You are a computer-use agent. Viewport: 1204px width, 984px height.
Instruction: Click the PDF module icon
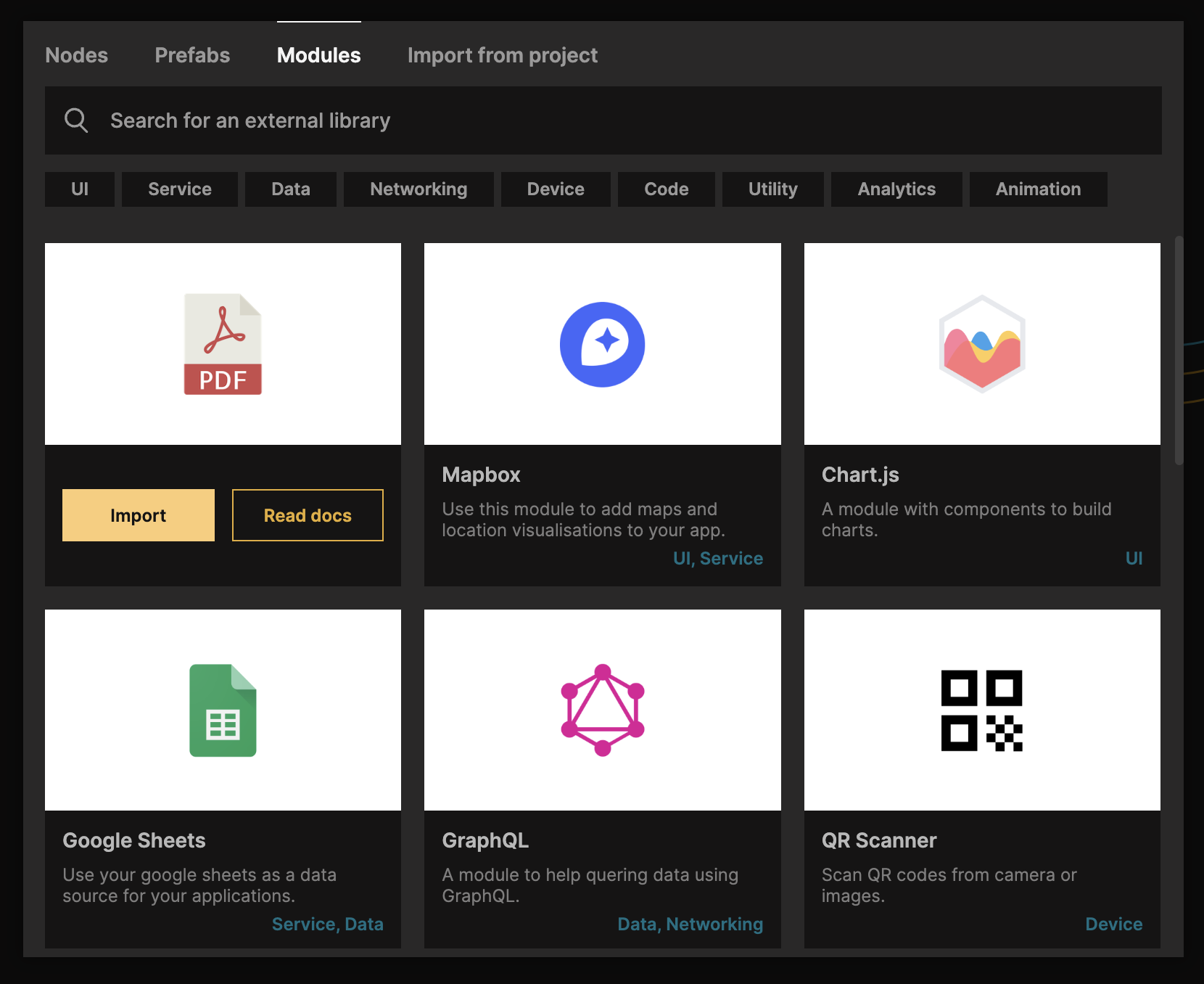click(223, 344)
